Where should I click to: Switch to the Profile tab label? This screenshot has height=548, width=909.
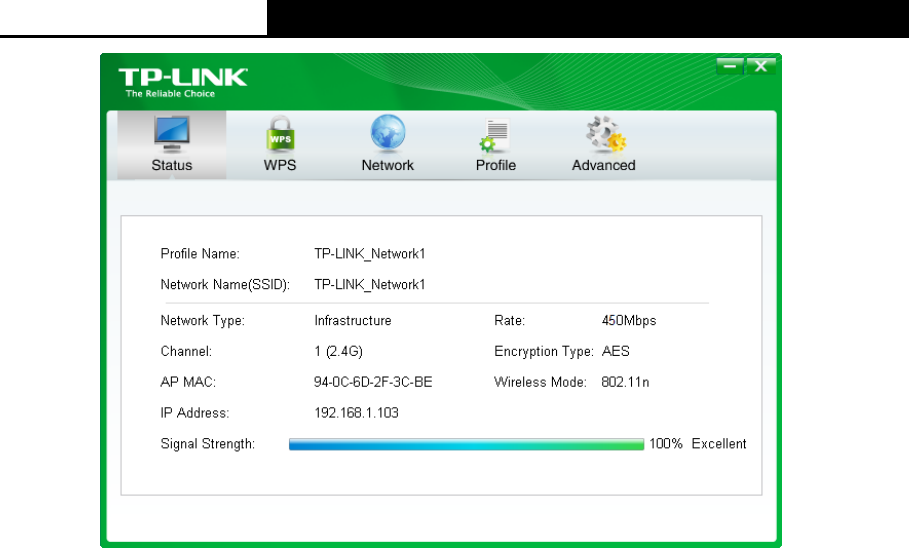pos(496,165)
